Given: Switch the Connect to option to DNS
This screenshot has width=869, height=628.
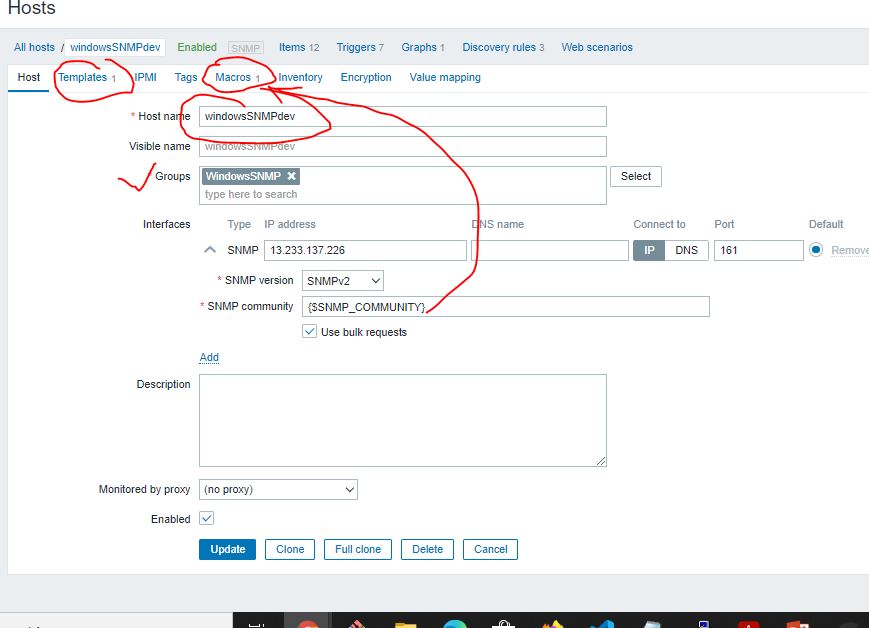Looking at the screenshot, I should point(686,250).
